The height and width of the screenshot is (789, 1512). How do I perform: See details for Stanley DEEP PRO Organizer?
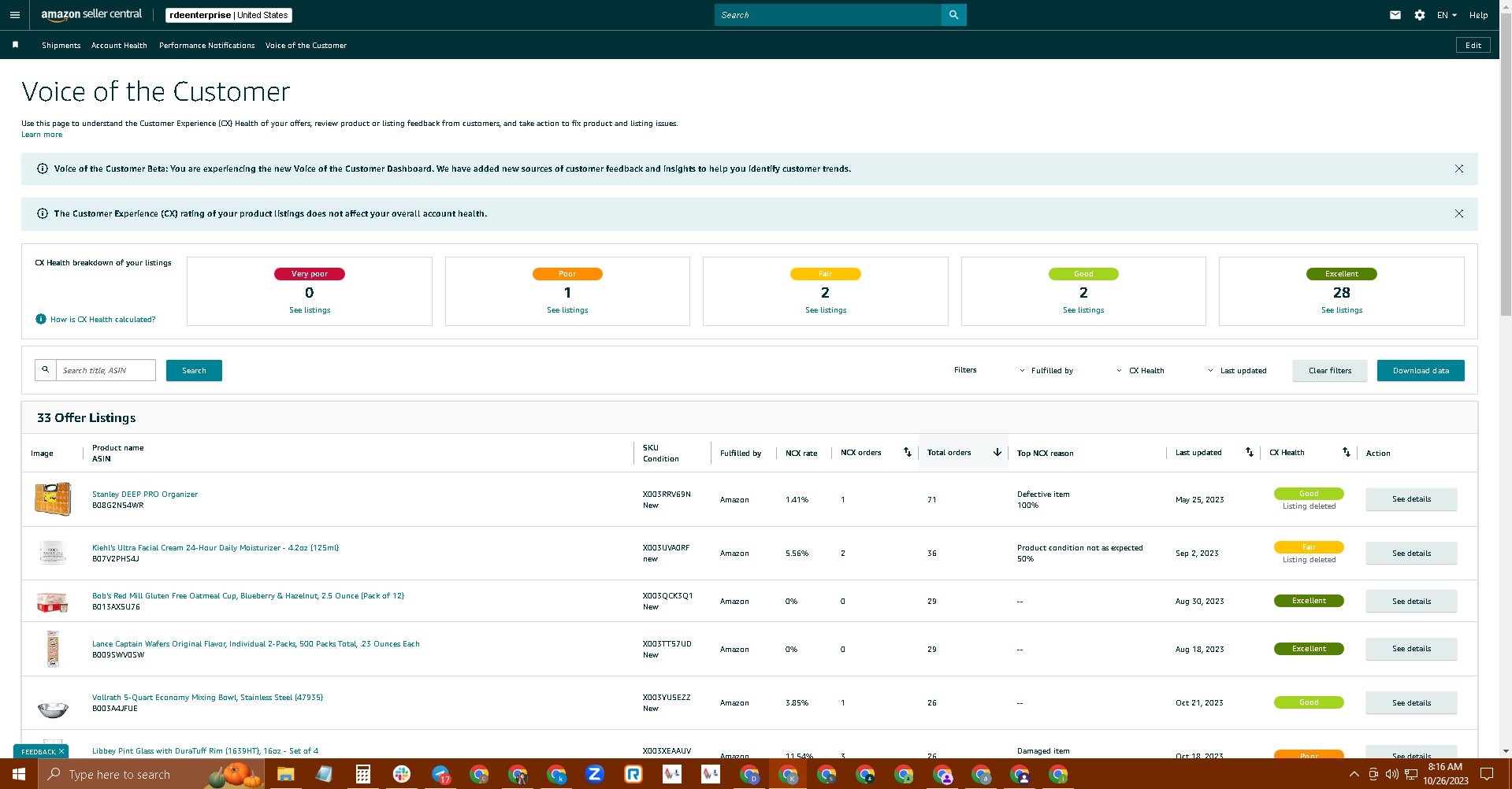(x=1411, y=499)
